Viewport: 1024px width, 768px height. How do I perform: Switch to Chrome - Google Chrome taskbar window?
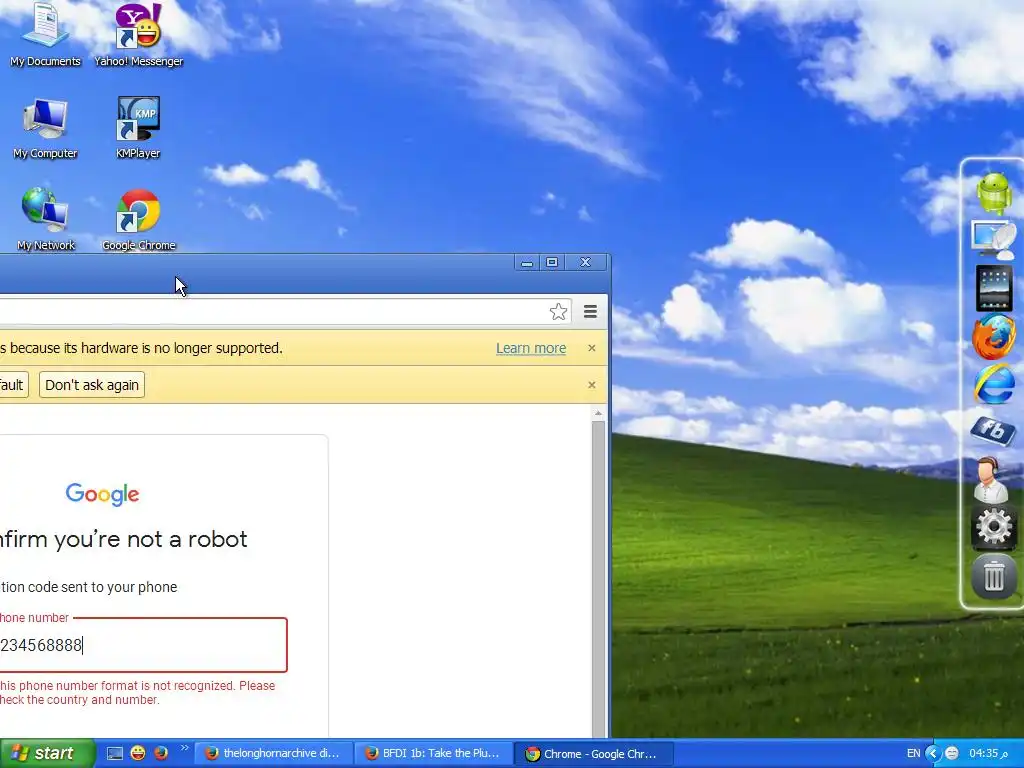tap(593, 754)
